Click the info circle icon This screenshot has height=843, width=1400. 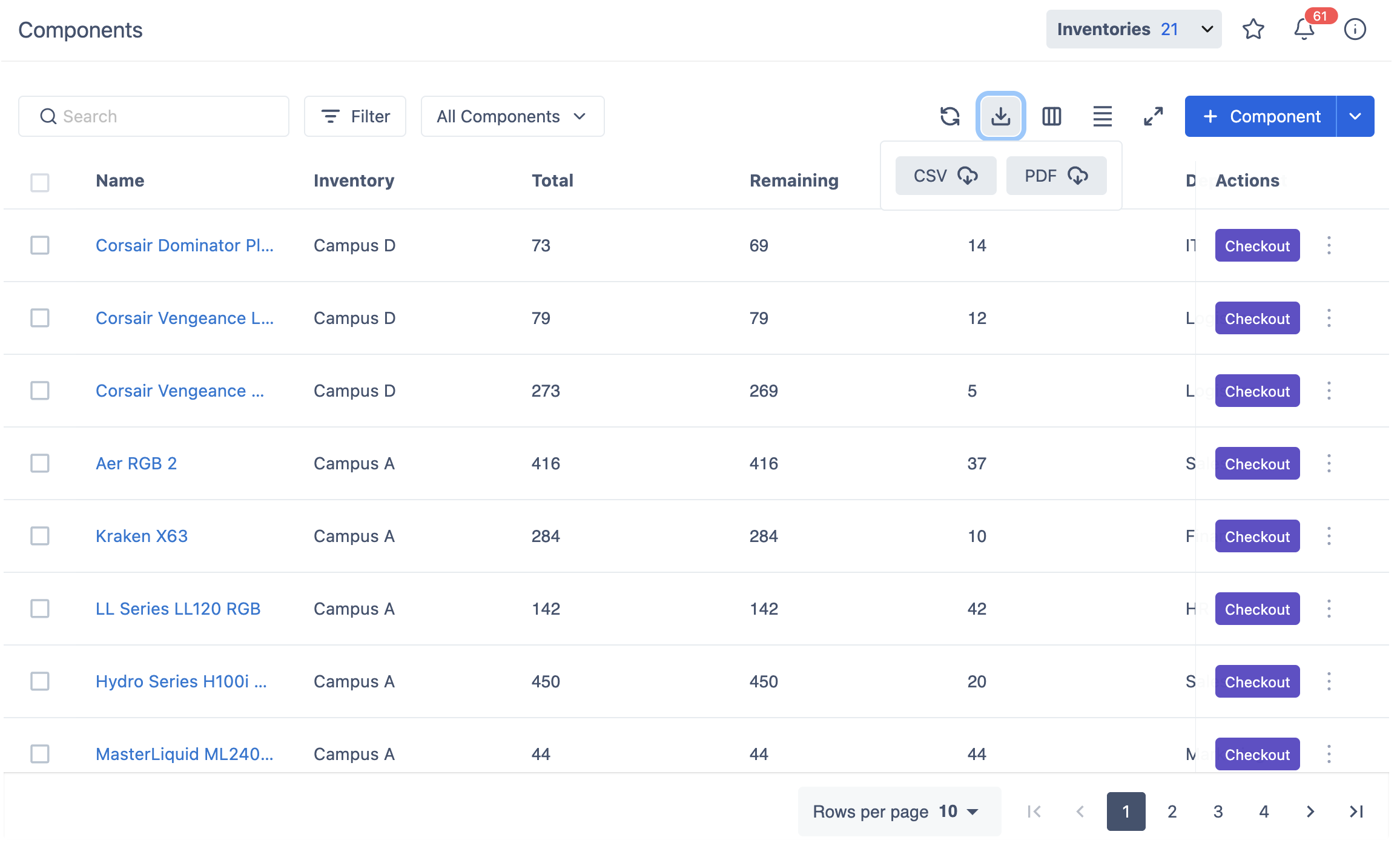(1355, 29)
